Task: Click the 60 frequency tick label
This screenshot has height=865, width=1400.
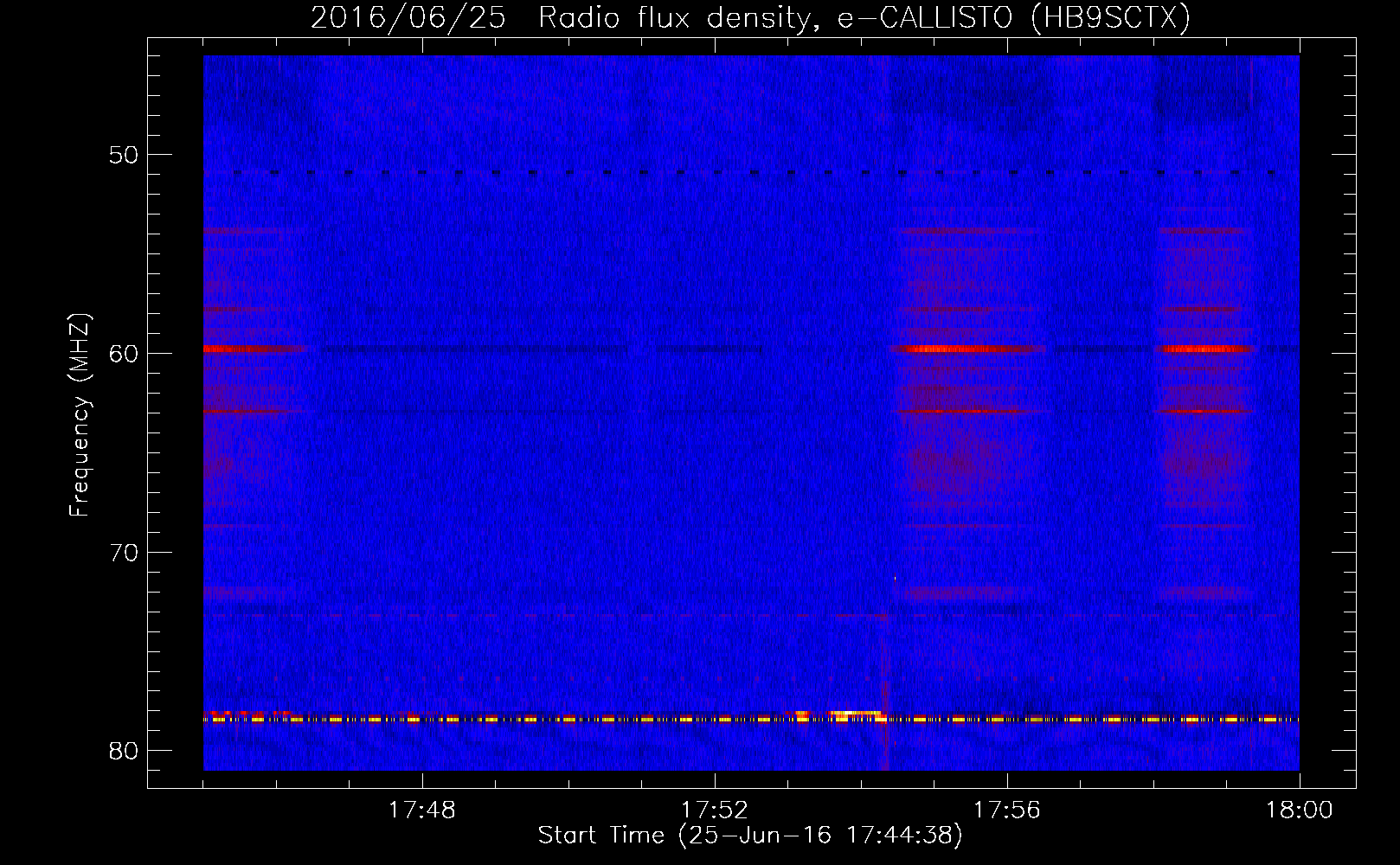Action: pyautogui.click(x=125, y=354)
